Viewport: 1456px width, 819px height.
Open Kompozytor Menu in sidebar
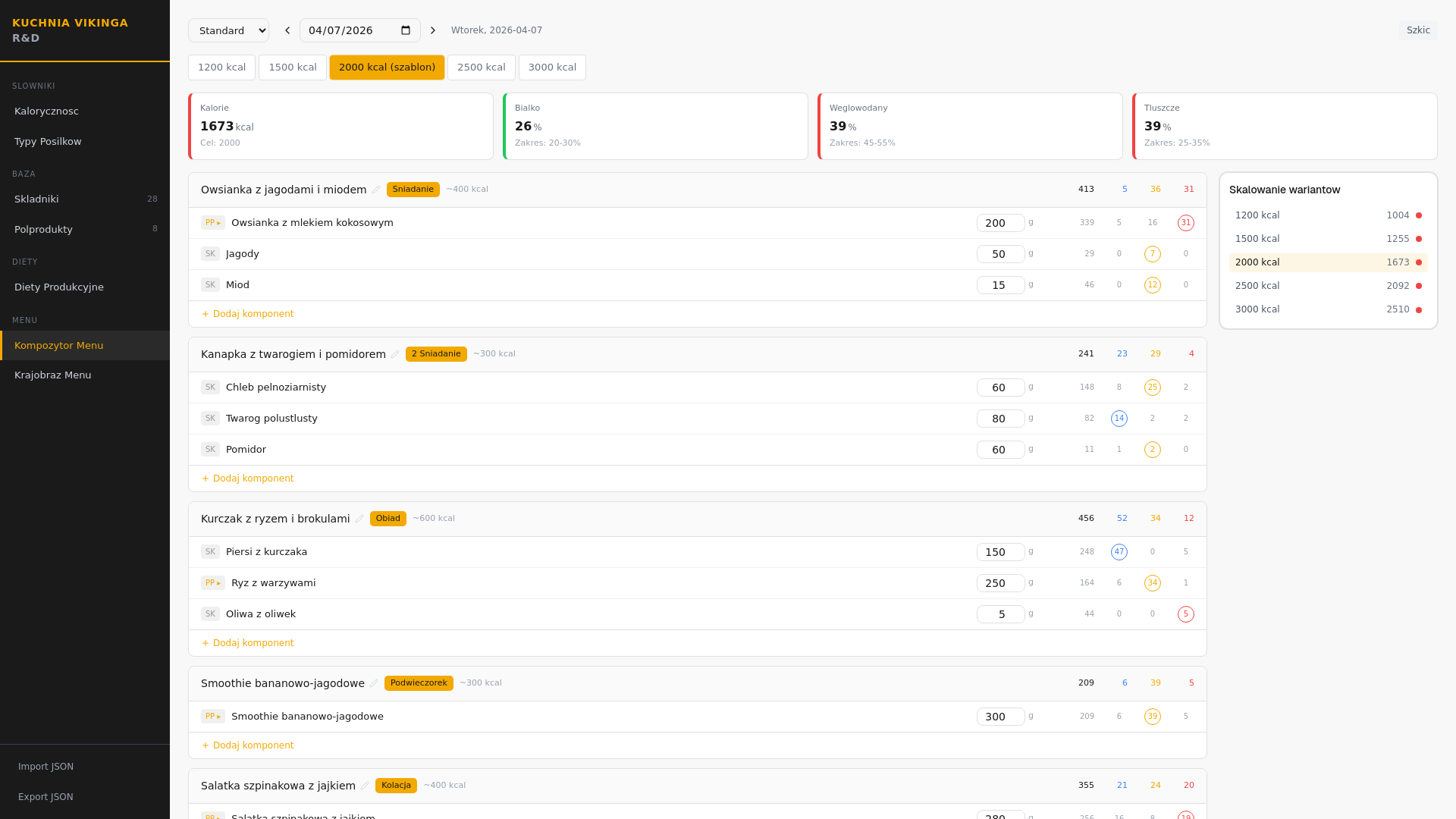85,346
